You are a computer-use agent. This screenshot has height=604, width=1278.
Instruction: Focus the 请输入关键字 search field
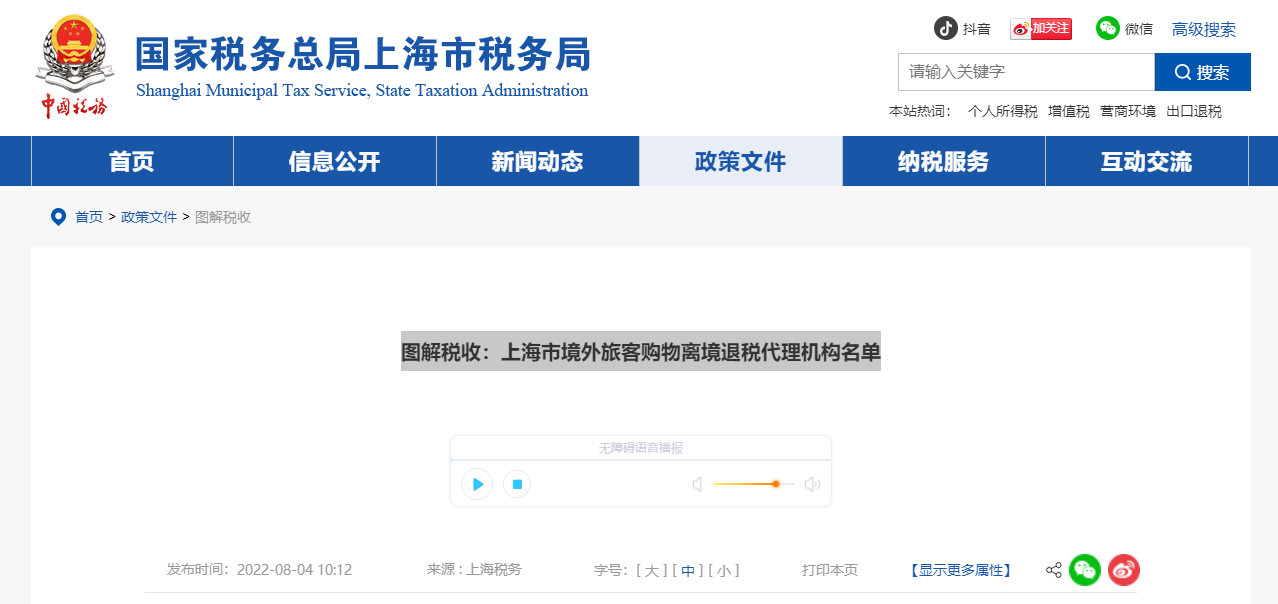[1026, 72]
